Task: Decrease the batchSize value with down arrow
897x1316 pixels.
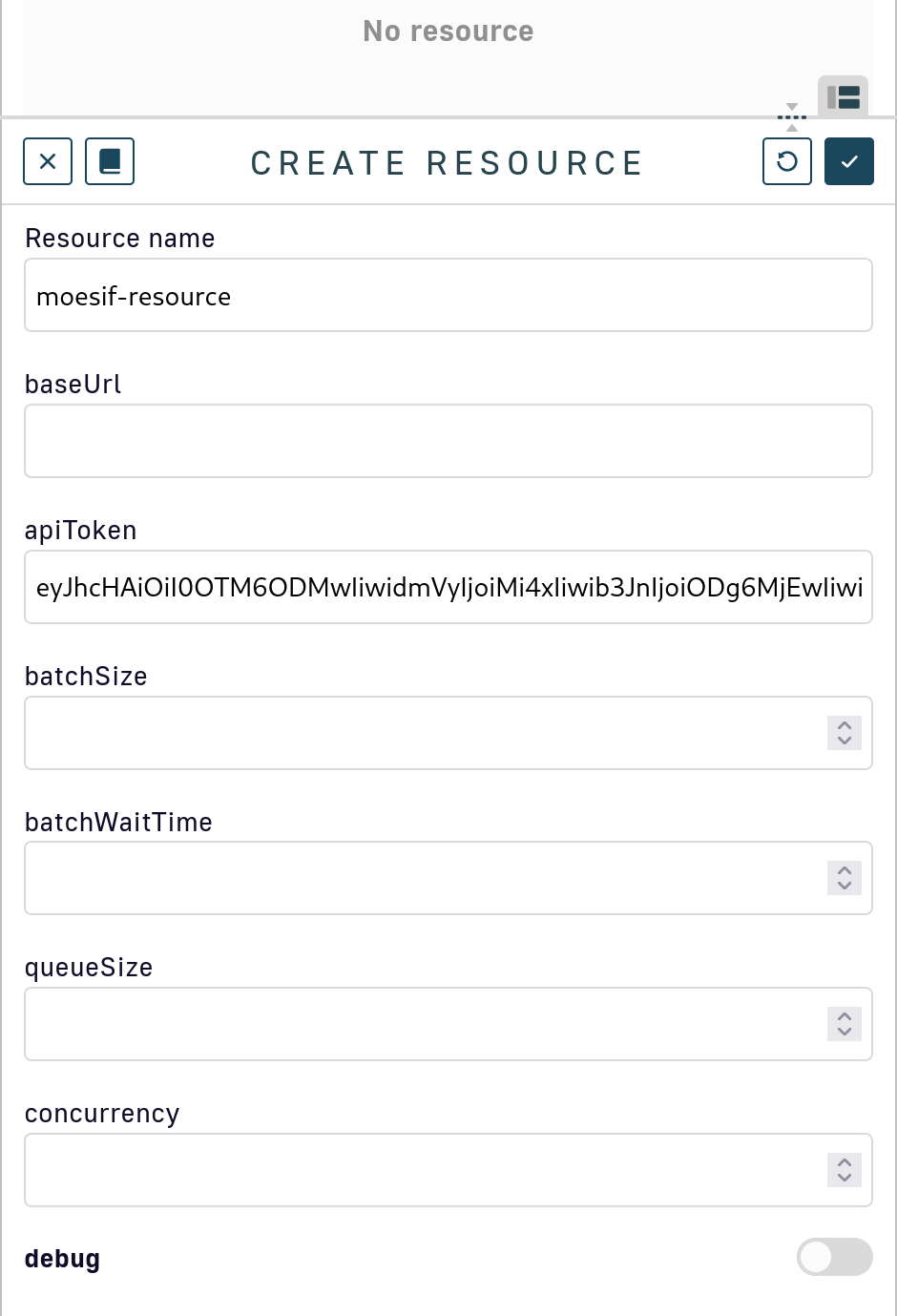Action: pyautogui.click(x=845, y=742)
